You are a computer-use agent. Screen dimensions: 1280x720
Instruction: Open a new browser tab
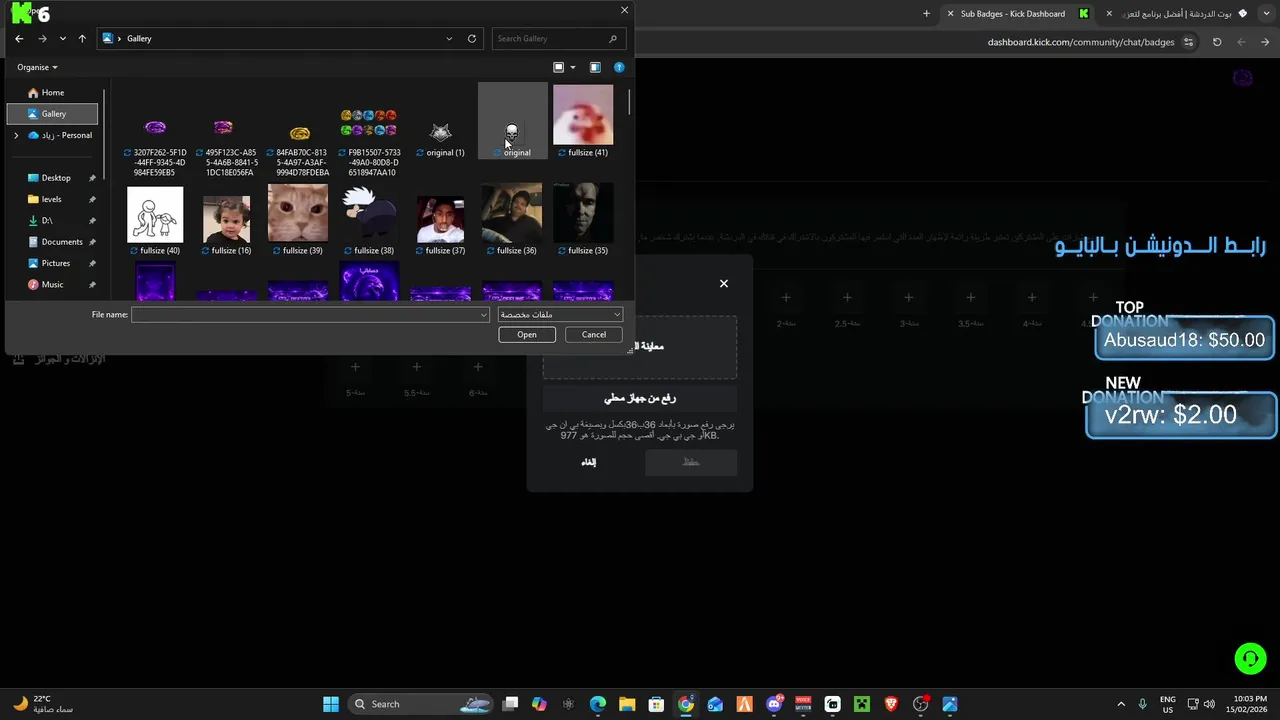coord(926,14)
